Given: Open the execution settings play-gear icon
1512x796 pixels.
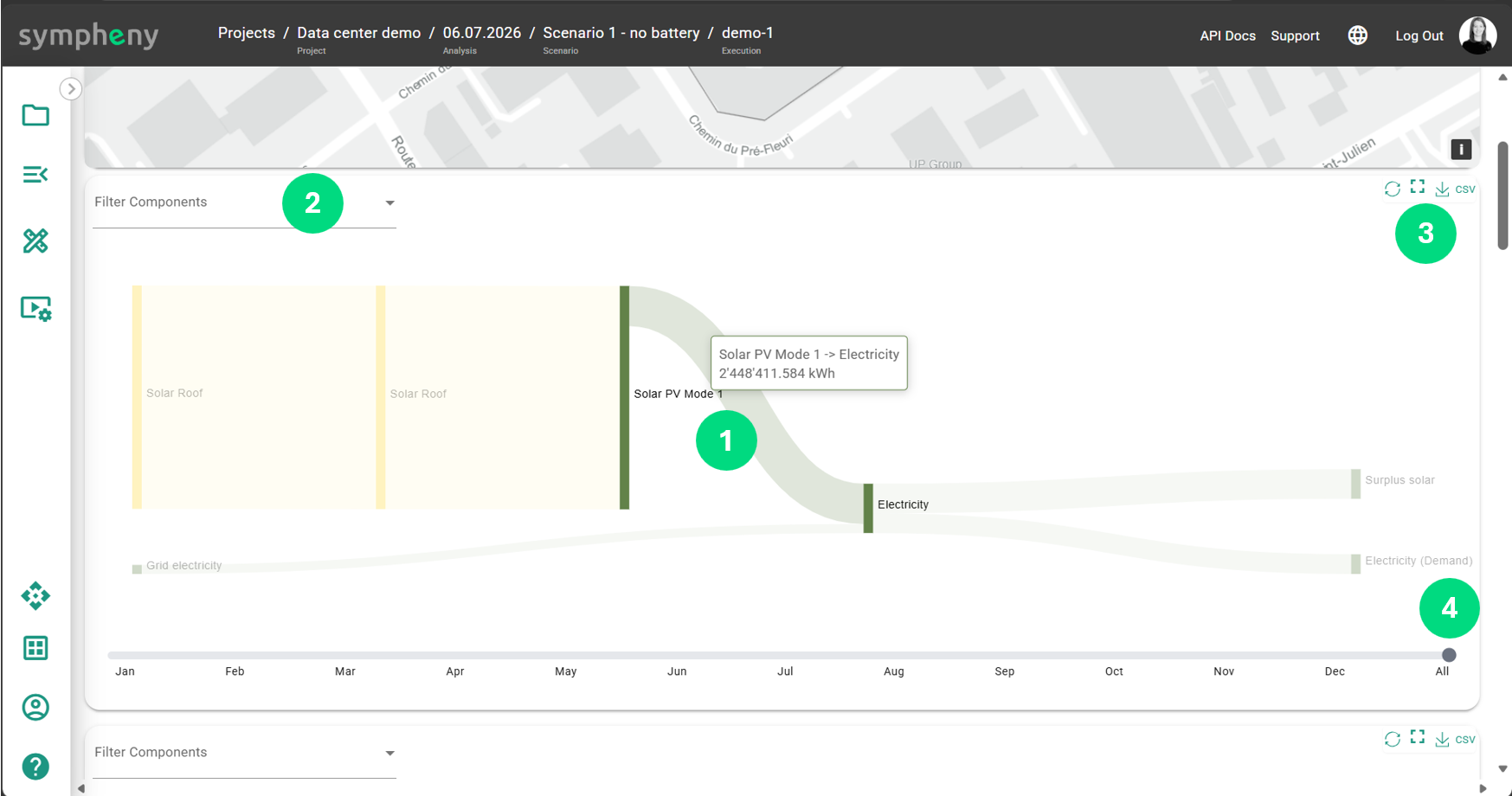Looking at the screenshot, I should tap(35, 308).
